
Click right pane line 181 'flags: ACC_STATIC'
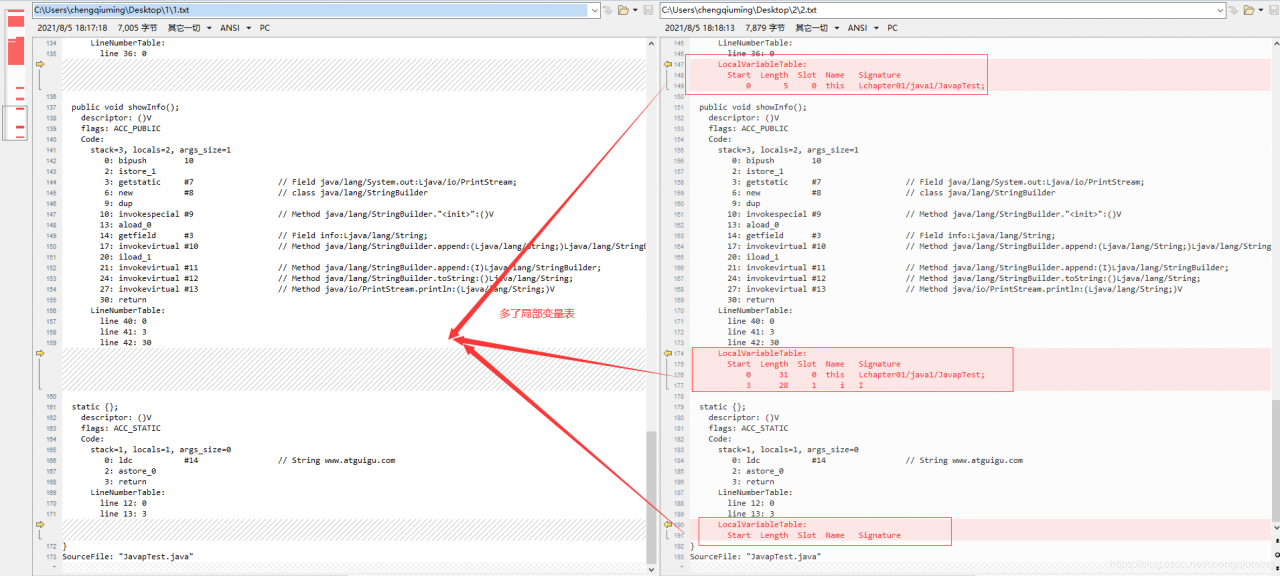point(748,428)
